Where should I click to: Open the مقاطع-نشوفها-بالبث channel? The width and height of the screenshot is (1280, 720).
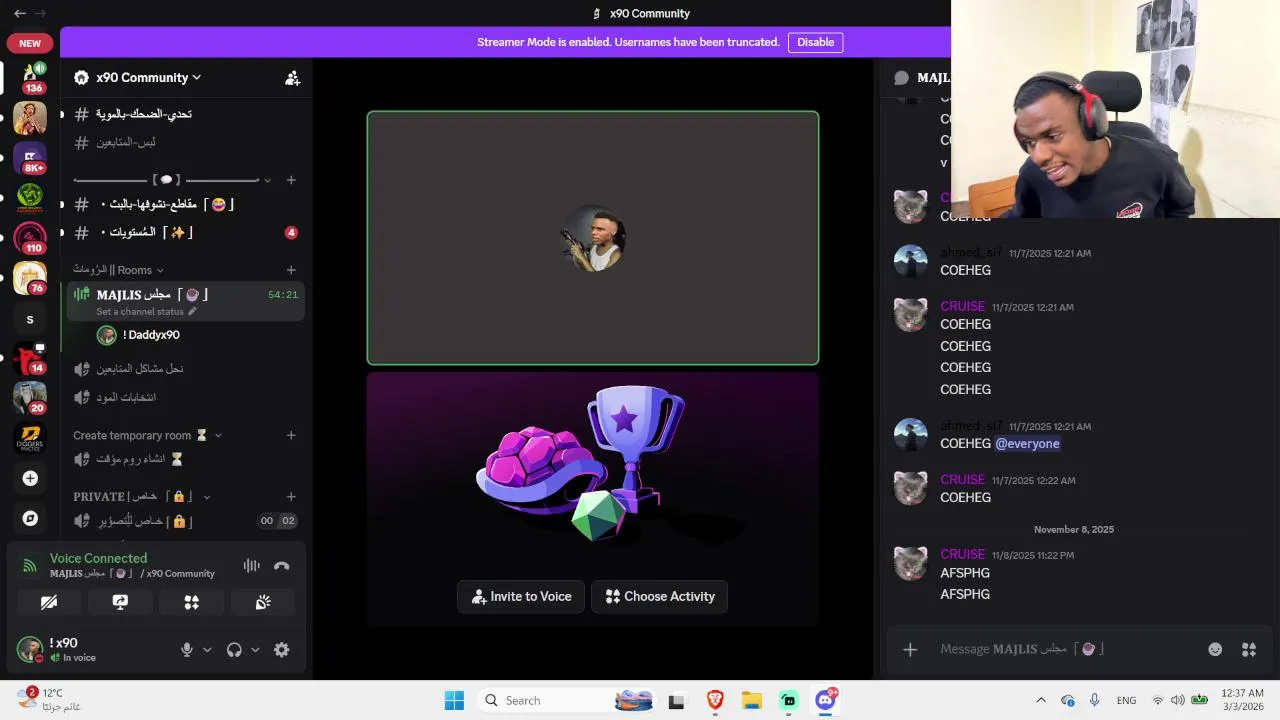tap(185, 204)
